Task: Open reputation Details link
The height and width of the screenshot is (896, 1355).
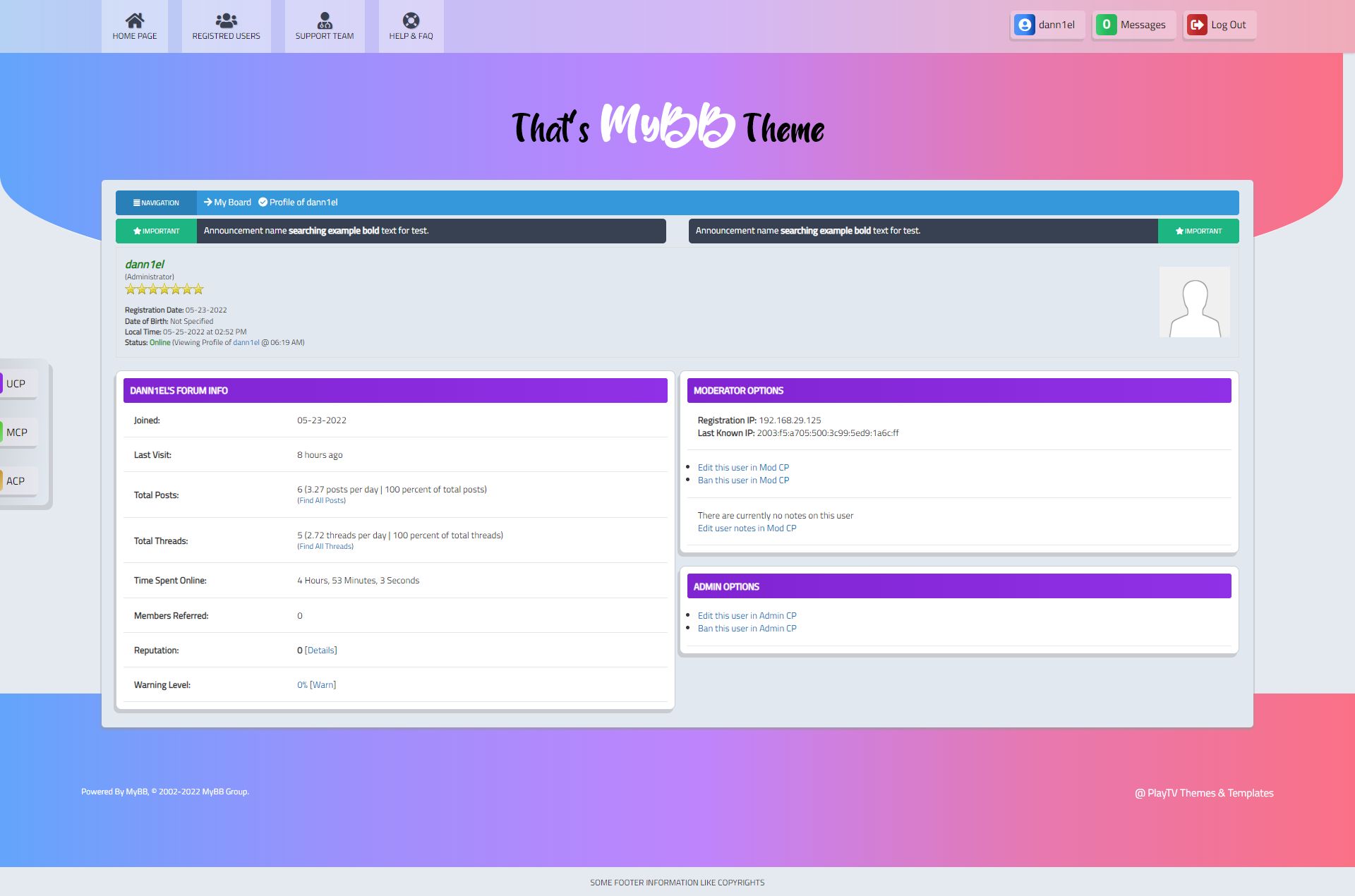Action: 320,650
